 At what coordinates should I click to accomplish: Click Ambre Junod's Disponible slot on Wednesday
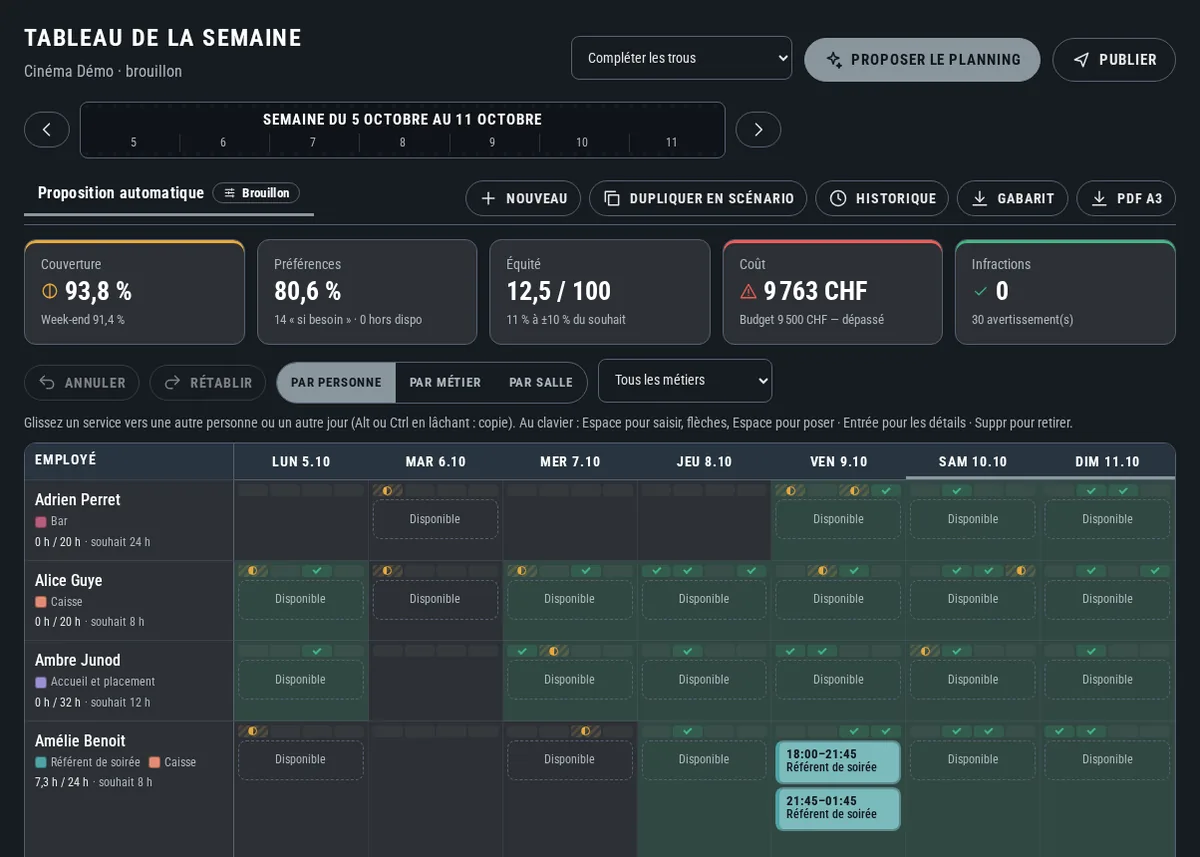(x=569, y=680)
